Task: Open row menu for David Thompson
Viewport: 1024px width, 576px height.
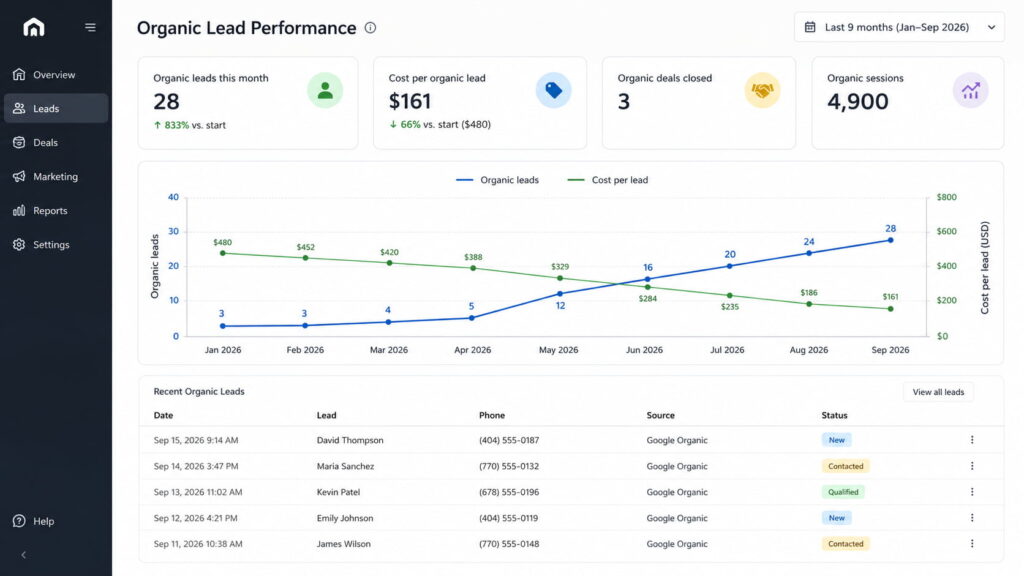Action: click(x=972, y=440)
